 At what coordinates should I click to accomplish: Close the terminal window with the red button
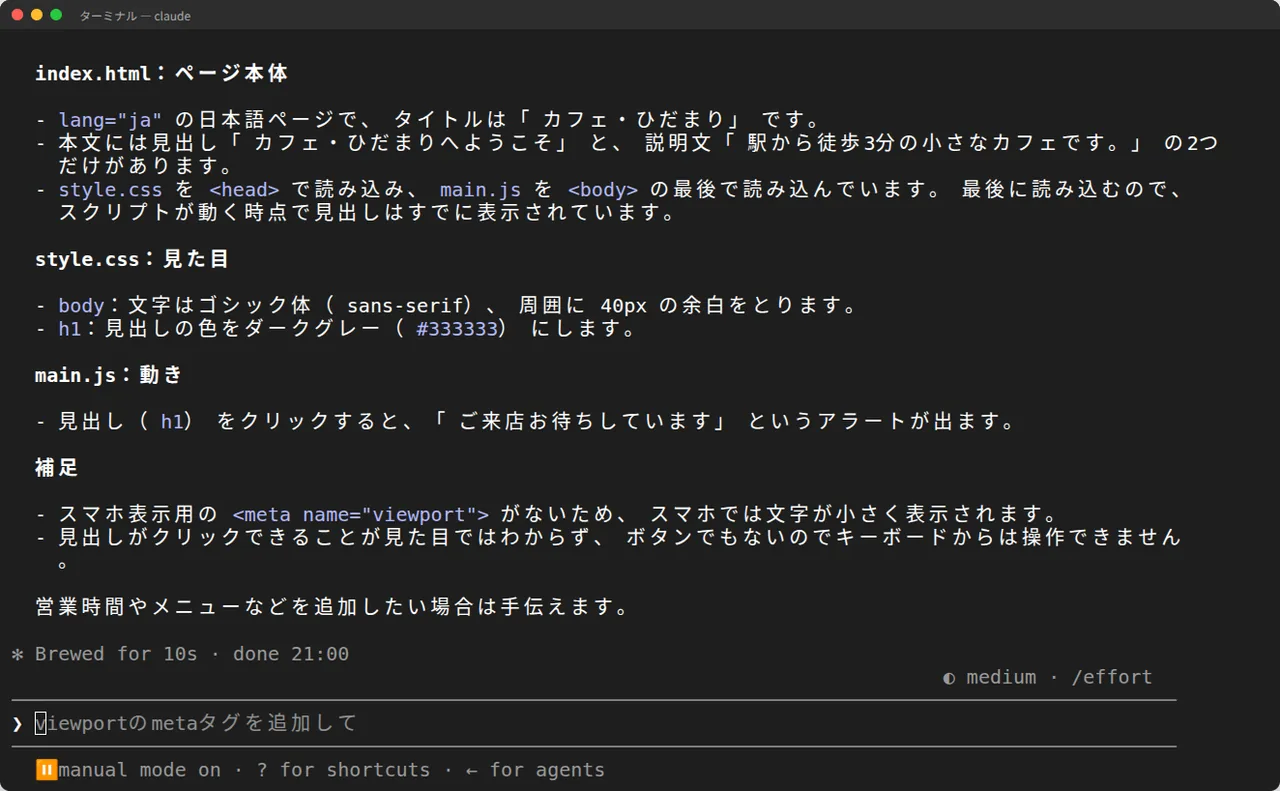click(x=17, y=15)
